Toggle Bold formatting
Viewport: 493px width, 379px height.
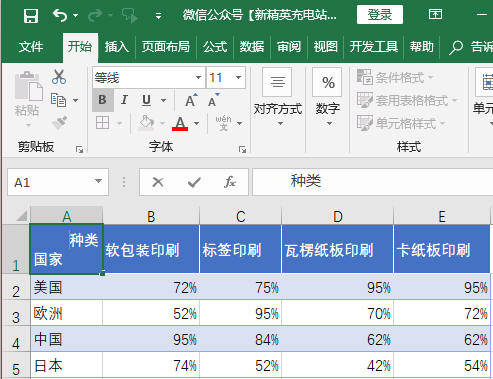coord(103,100)
